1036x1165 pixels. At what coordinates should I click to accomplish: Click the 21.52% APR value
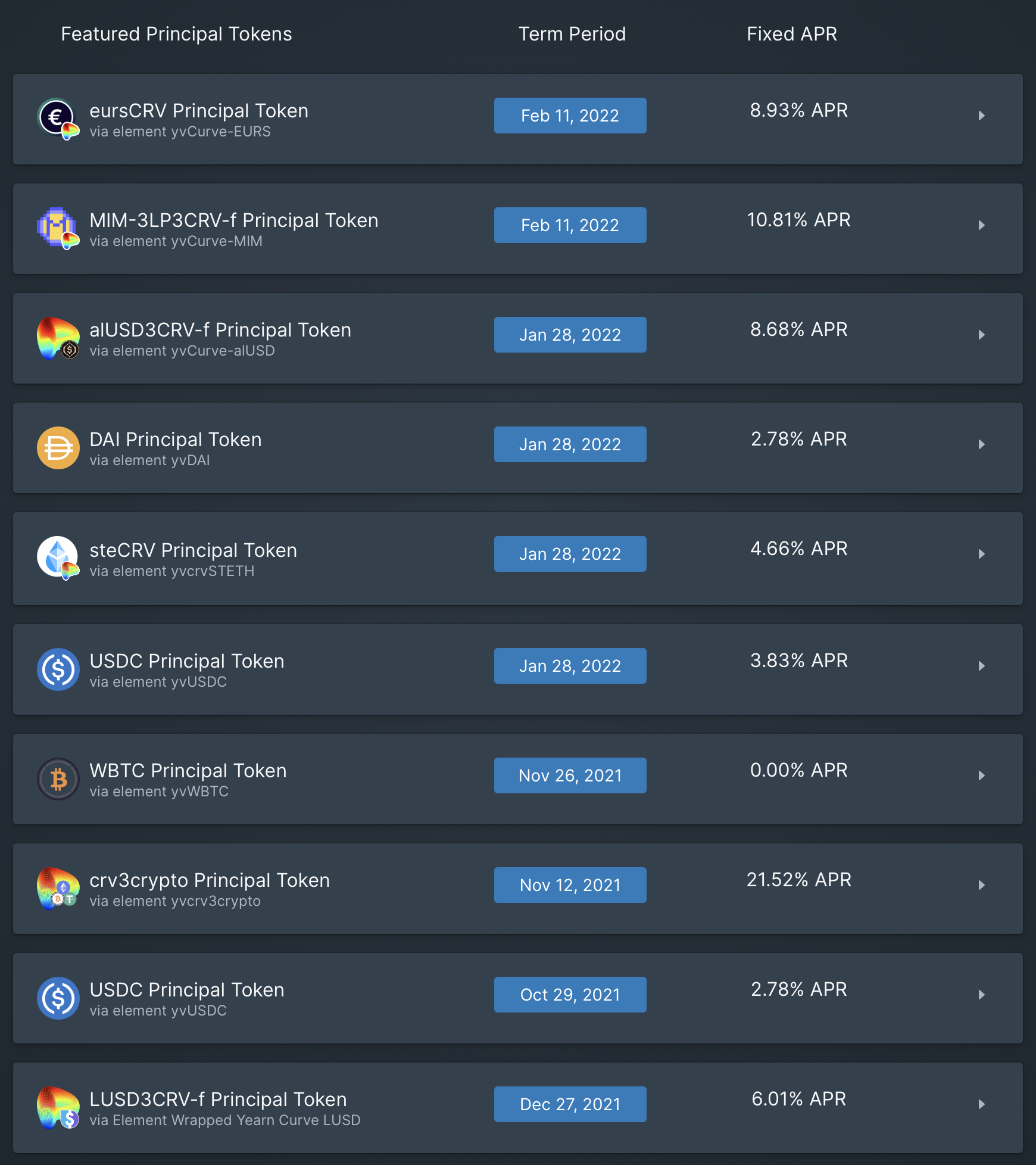coord(798,880)
